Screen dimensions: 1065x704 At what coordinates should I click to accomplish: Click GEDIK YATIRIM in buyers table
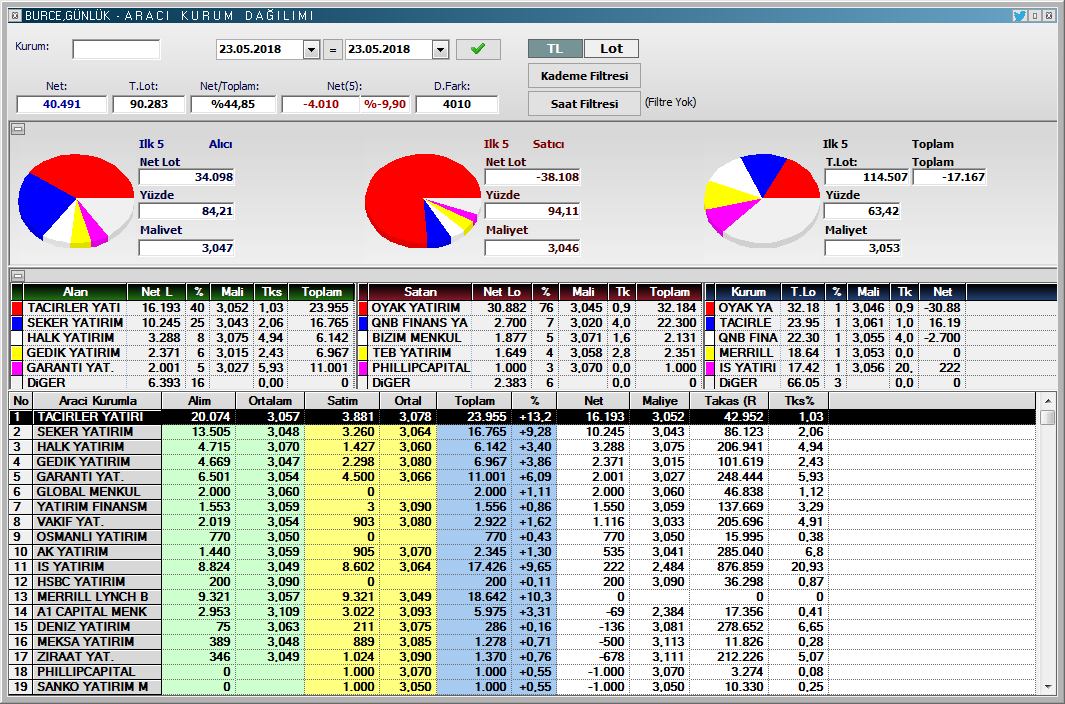click(x=73, y=353)
